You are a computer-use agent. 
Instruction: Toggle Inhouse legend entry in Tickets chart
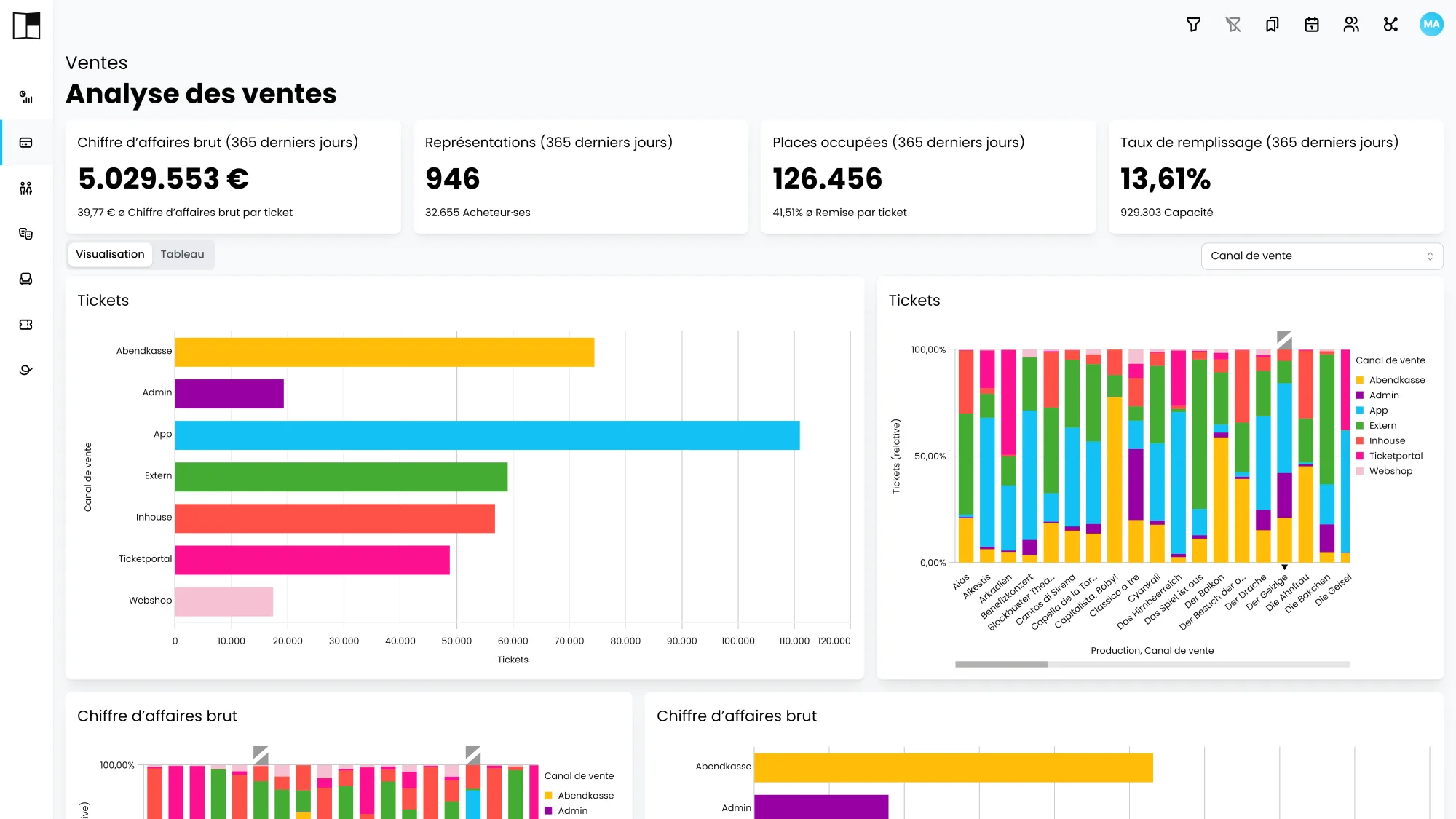click(1380, 441)
